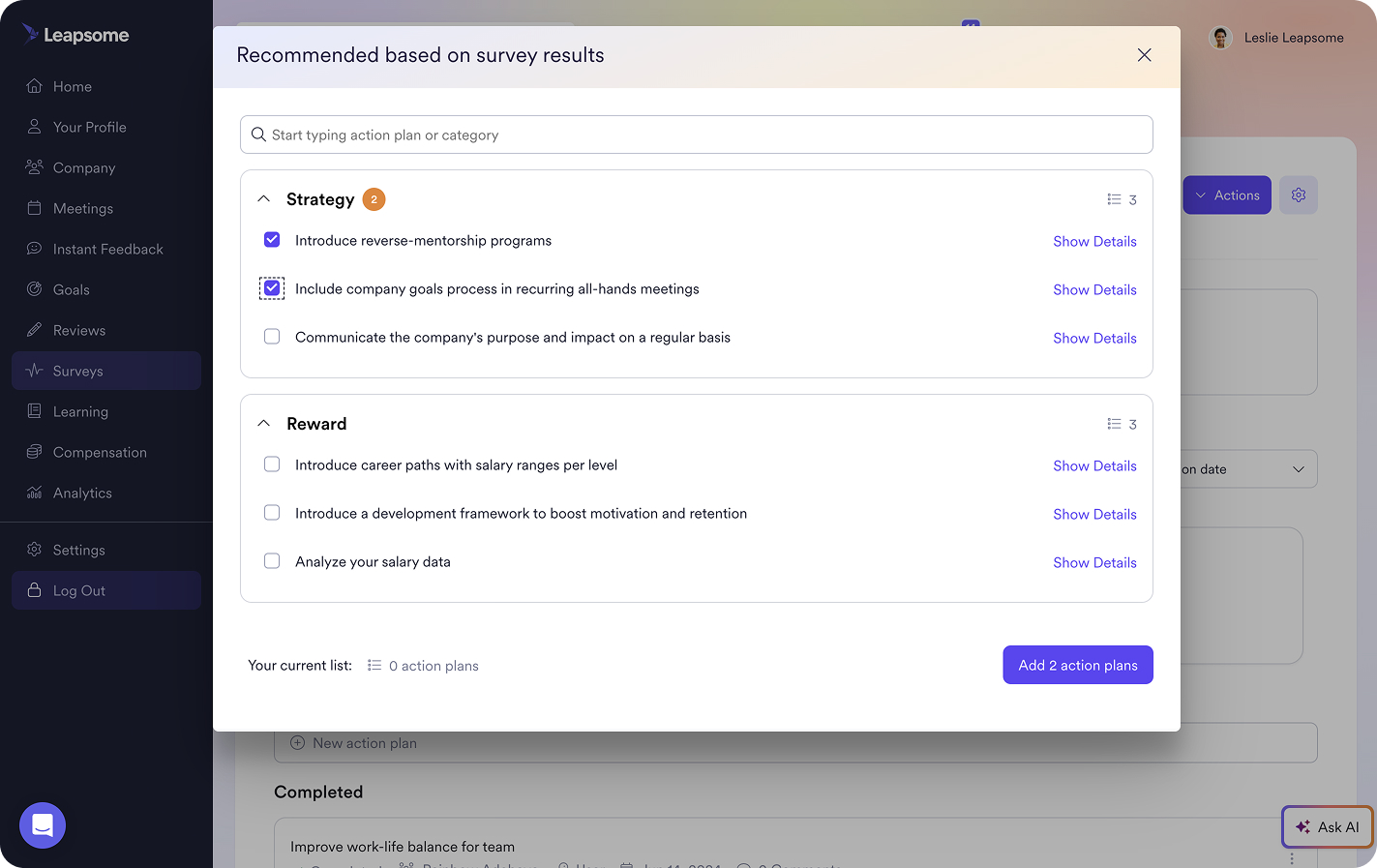Check Introduce career paths with salary ranges
Image resolution: width=1377 pixels, height=868 pixels.
click(x=272, y=464)
